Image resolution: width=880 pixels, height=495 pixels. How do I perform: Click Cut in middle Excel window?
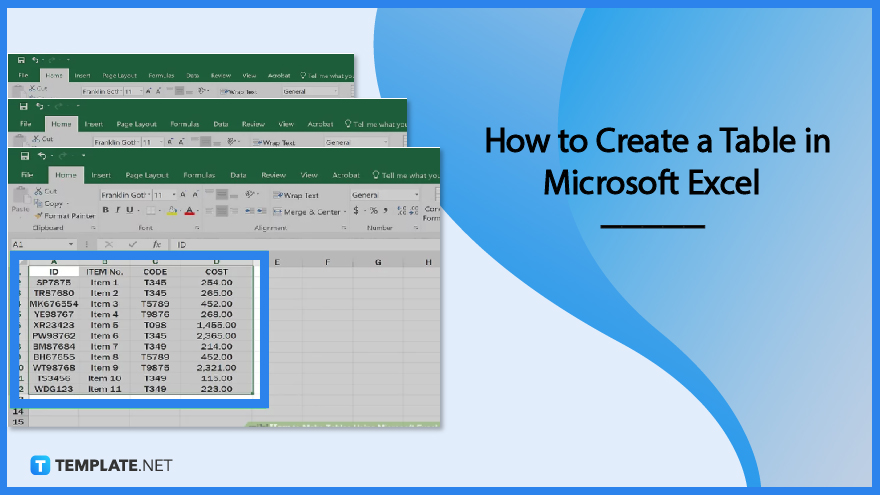tap(43, 139)
